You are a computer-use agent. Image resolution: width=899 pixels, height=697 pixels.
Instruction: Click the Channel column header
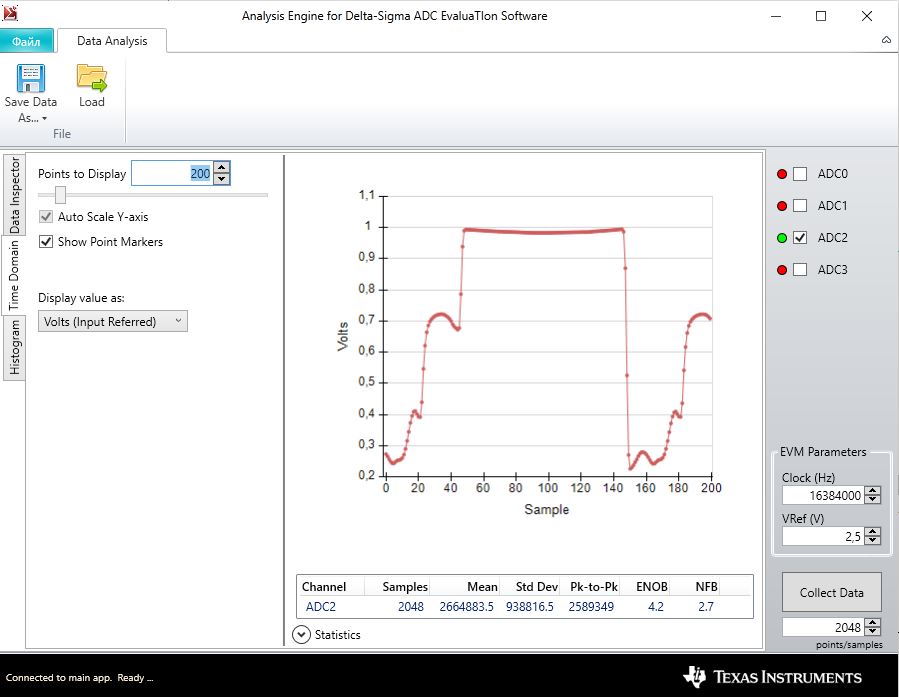[x=324, y=586]
